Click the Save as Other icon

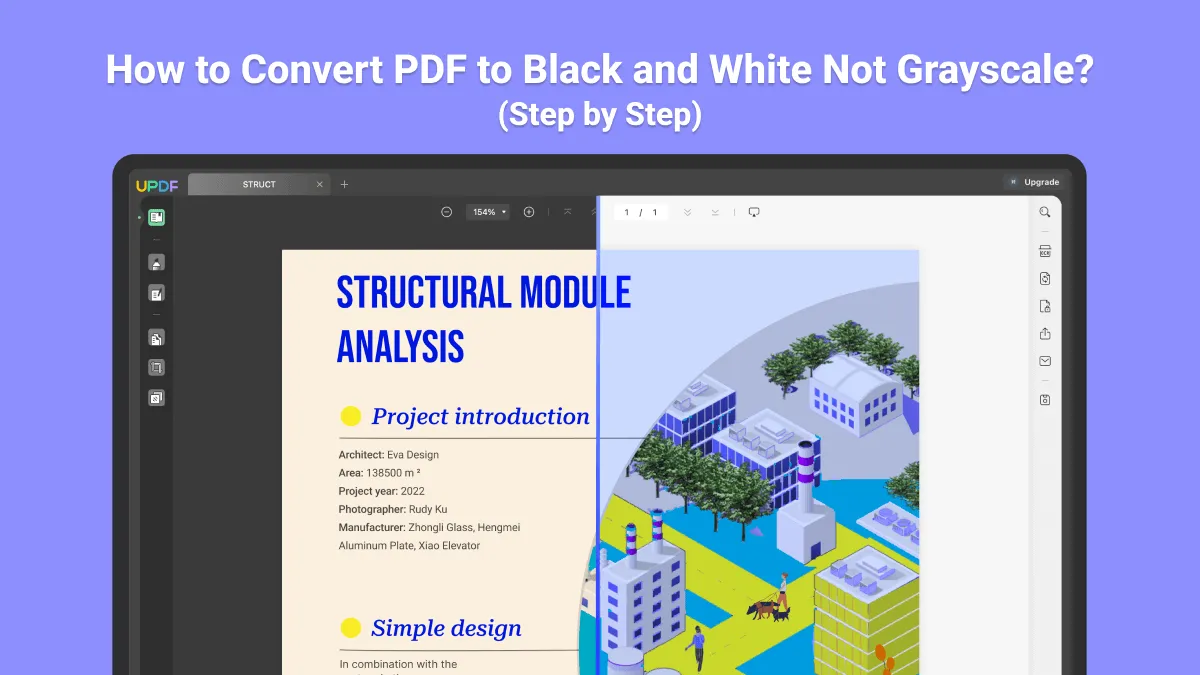click(1045, 400)
